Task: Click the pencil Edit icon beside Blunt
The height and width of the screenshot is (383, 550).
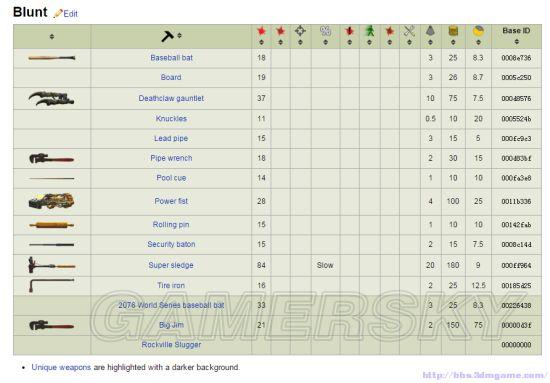Action: 58,14
